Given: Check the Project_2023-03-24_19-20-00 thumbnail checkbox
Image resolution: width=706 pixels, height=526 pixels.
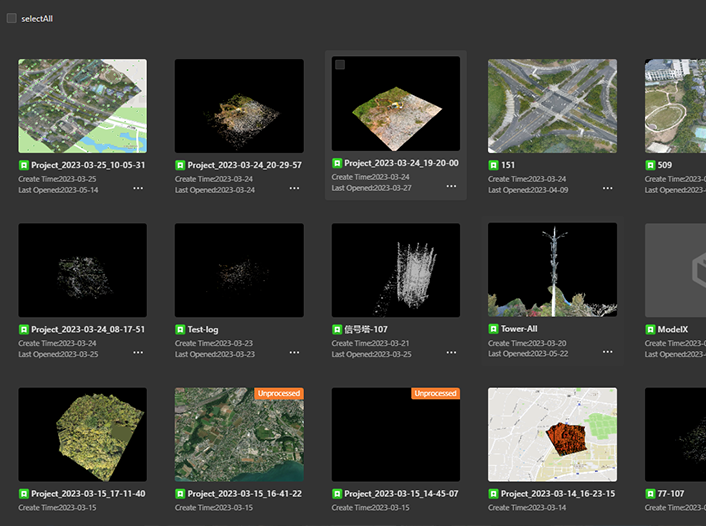Looking at the screenshot, I should 340,65.
